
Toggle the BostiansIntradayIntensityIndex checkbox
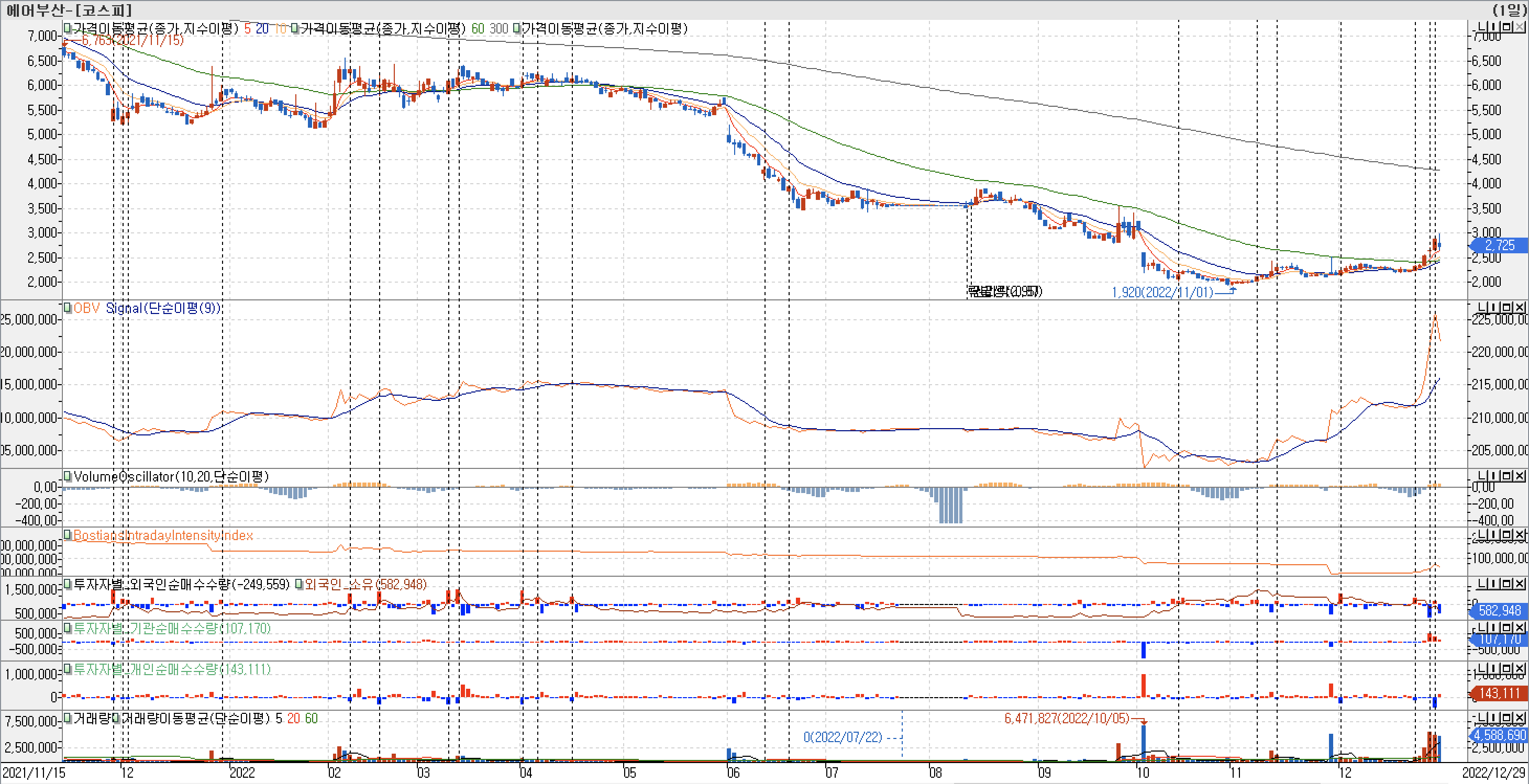tap(68, 535)
